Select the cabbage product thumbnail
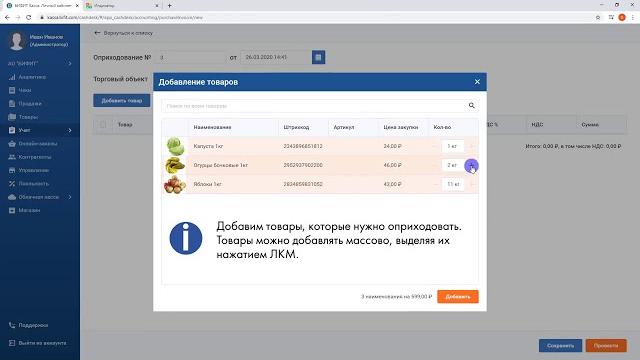Viewport: 640px width, 360px height. [x=175, y=146]
